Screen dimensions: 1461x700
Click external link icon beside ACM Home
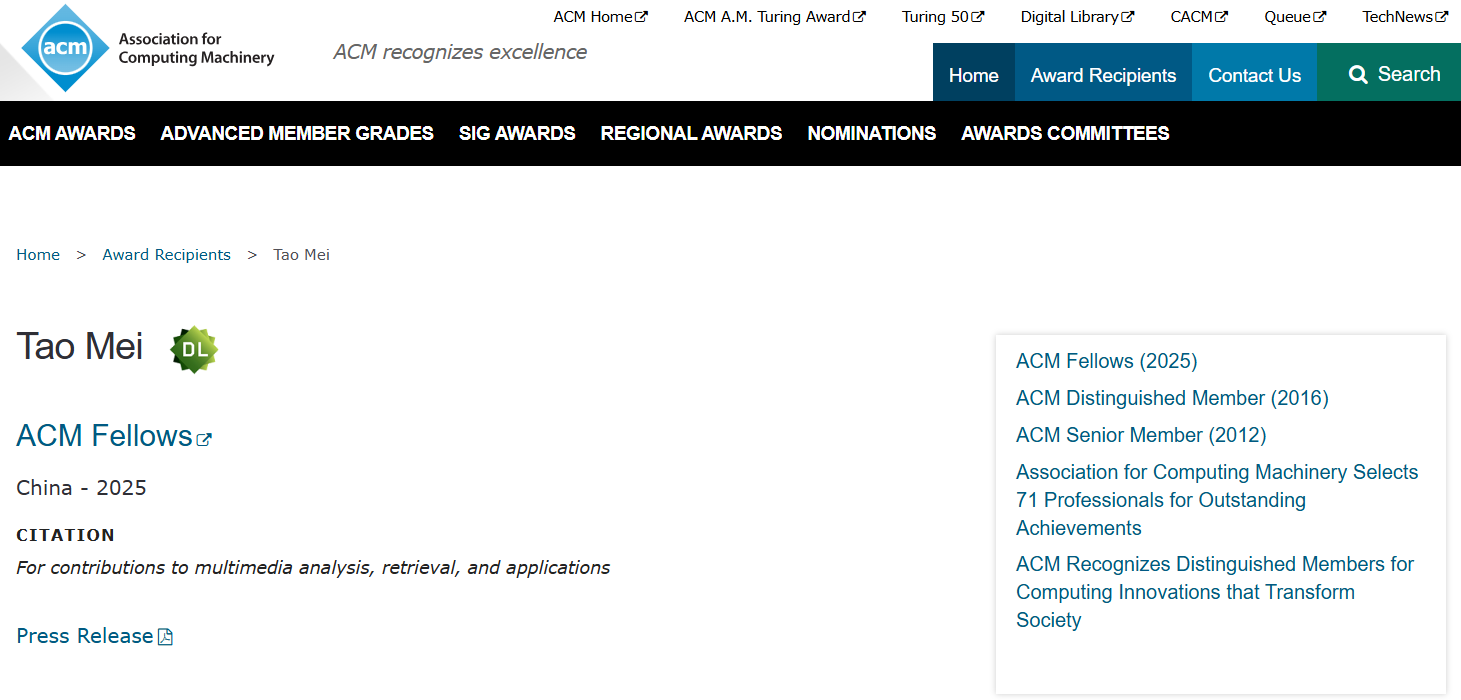click(x=641, y=17)
